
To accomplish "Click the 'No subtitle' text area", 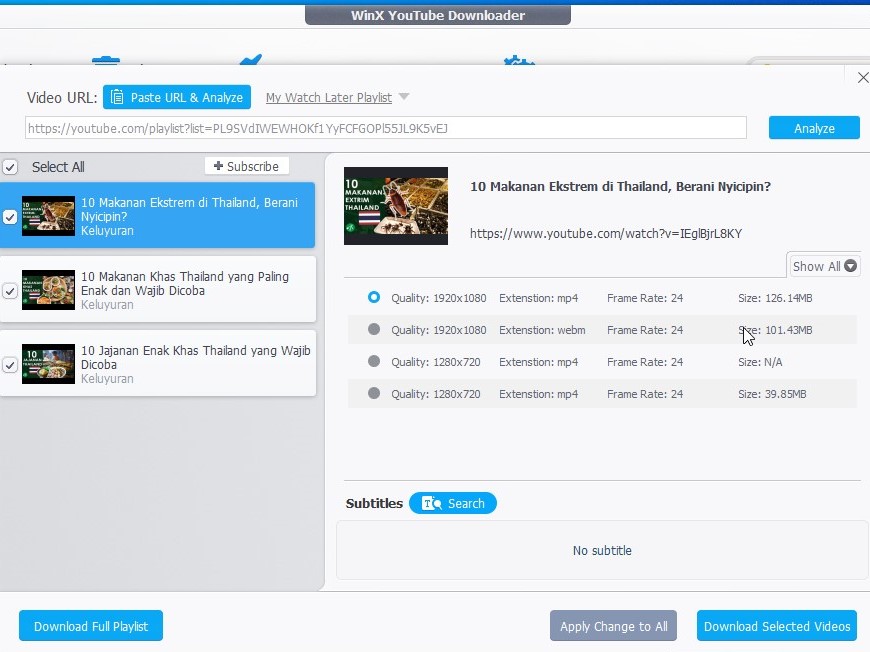I will [x=602, y=550].
